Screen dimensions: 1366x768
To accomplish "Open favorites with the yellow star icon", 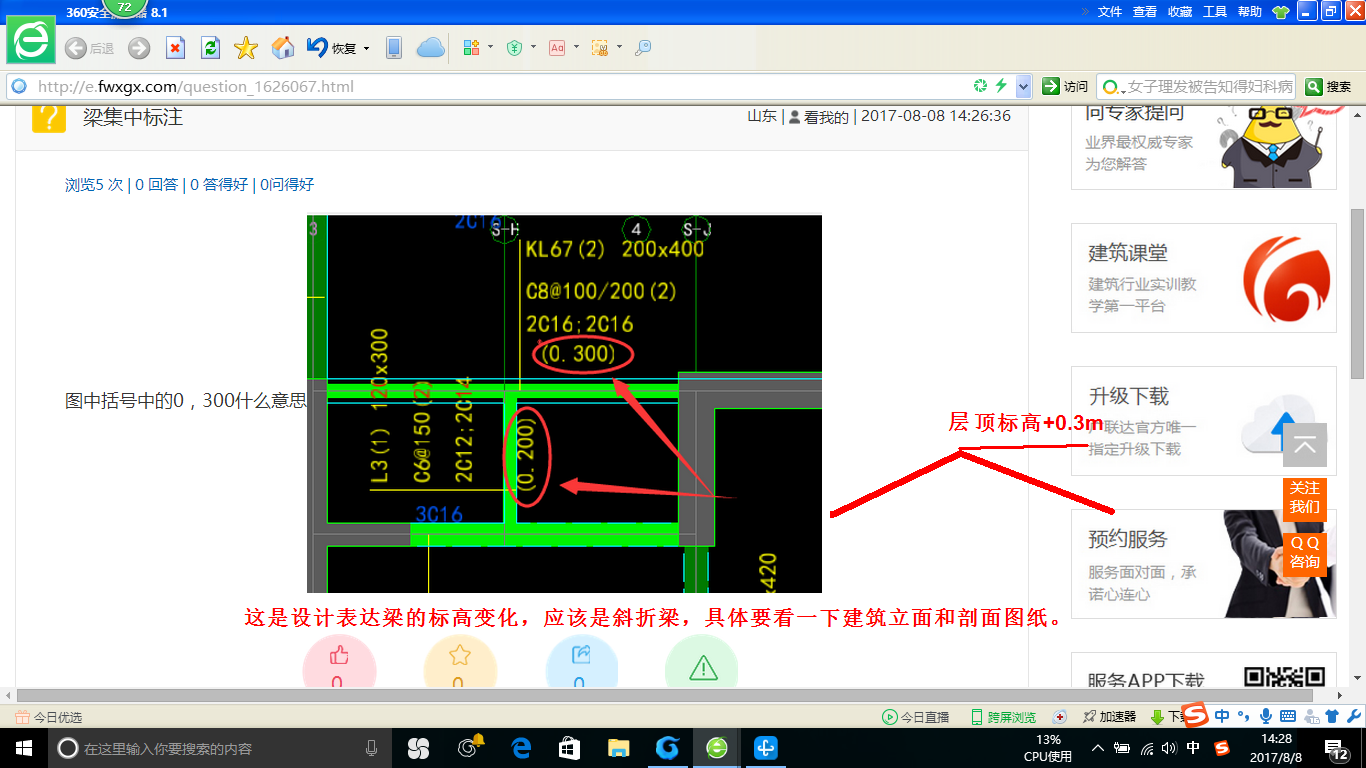I will pos(246,48).
